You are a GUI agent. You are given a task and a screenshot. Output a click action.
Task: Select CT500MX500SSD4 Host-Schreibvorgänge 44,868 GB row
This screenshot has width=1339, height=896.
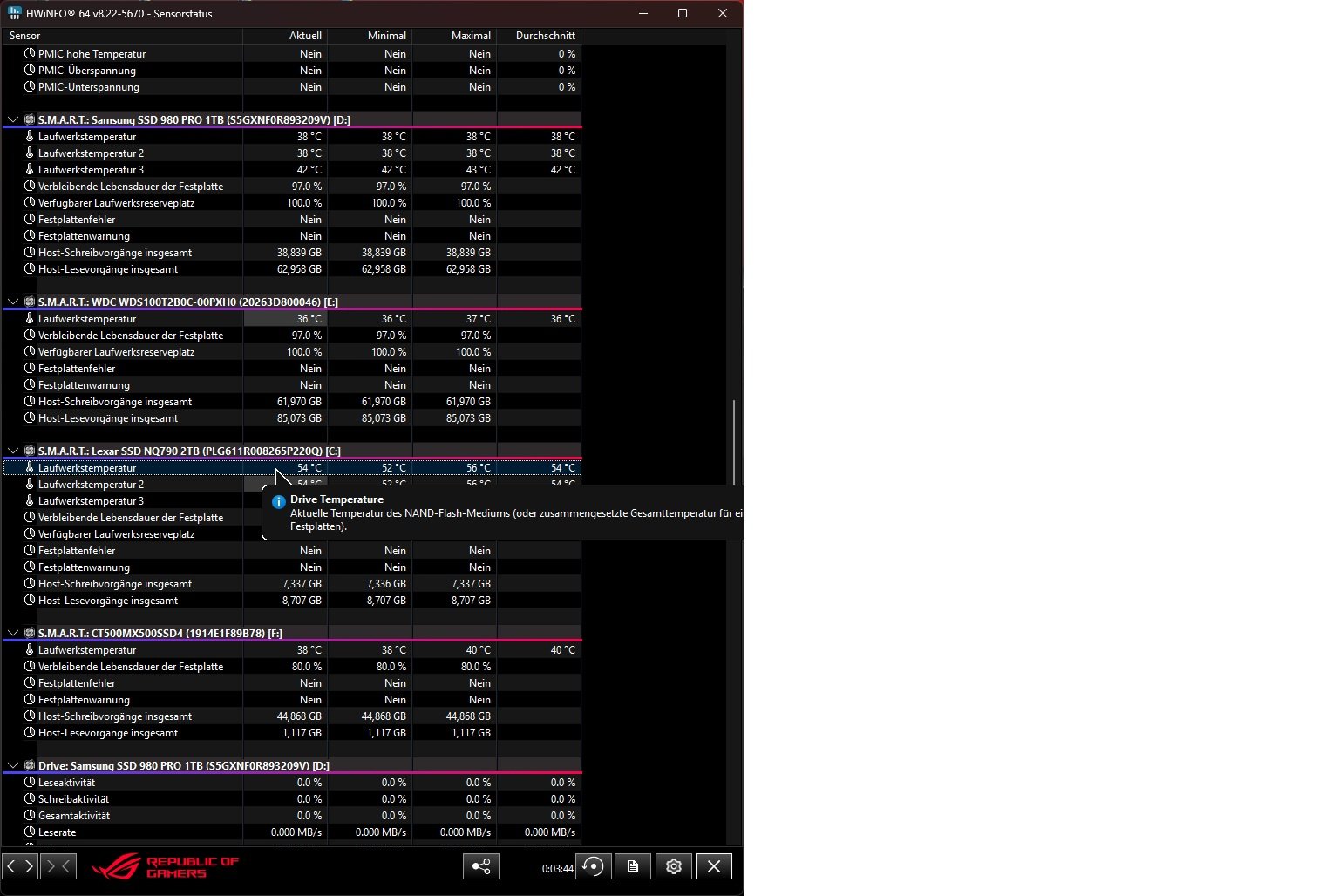pyautogui.click(x=292, y=716)
